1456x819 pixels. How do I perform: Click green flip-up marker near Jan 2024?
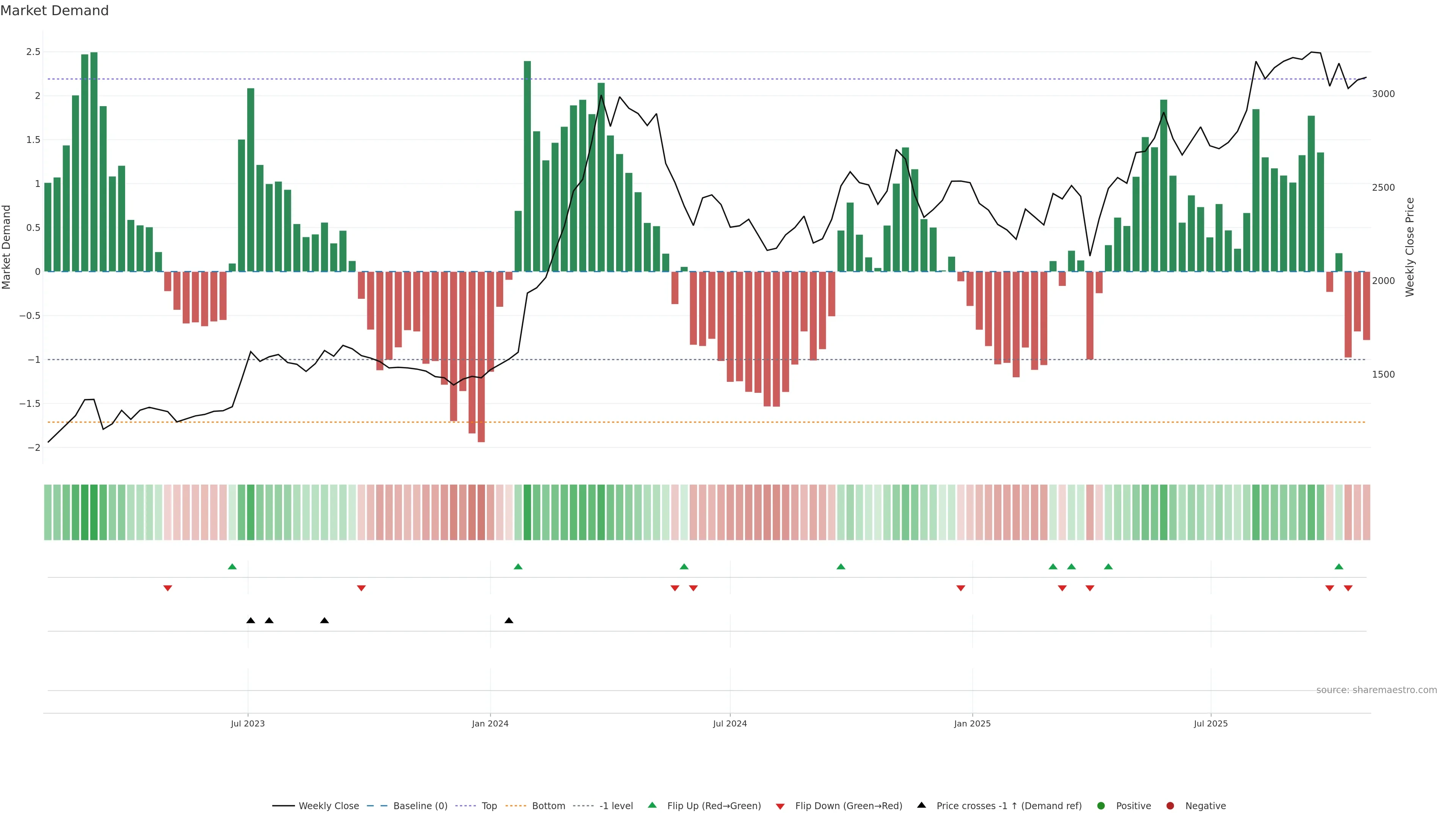pos(518,566)
